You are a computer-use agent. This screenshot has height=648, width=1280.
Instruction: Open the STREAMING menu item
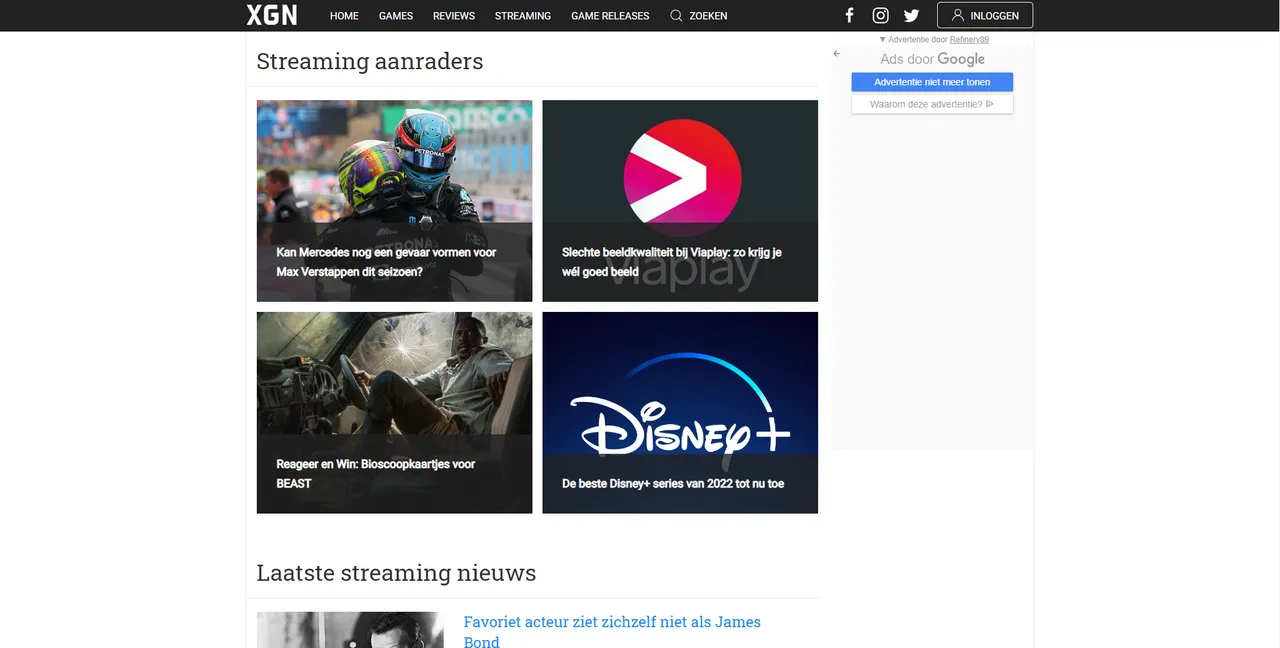tap(523, 16)
